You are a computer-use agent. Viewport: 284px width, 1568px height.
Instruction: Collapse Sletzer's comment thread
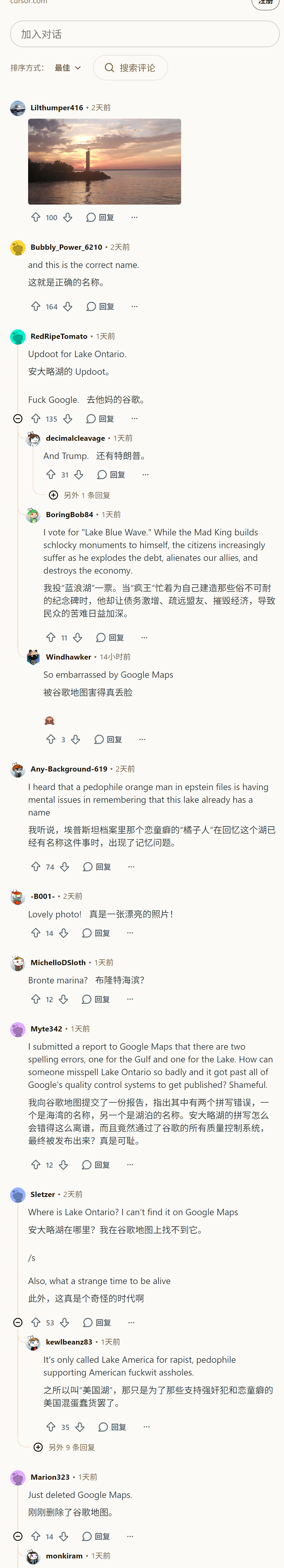(x=18, y=1322)
